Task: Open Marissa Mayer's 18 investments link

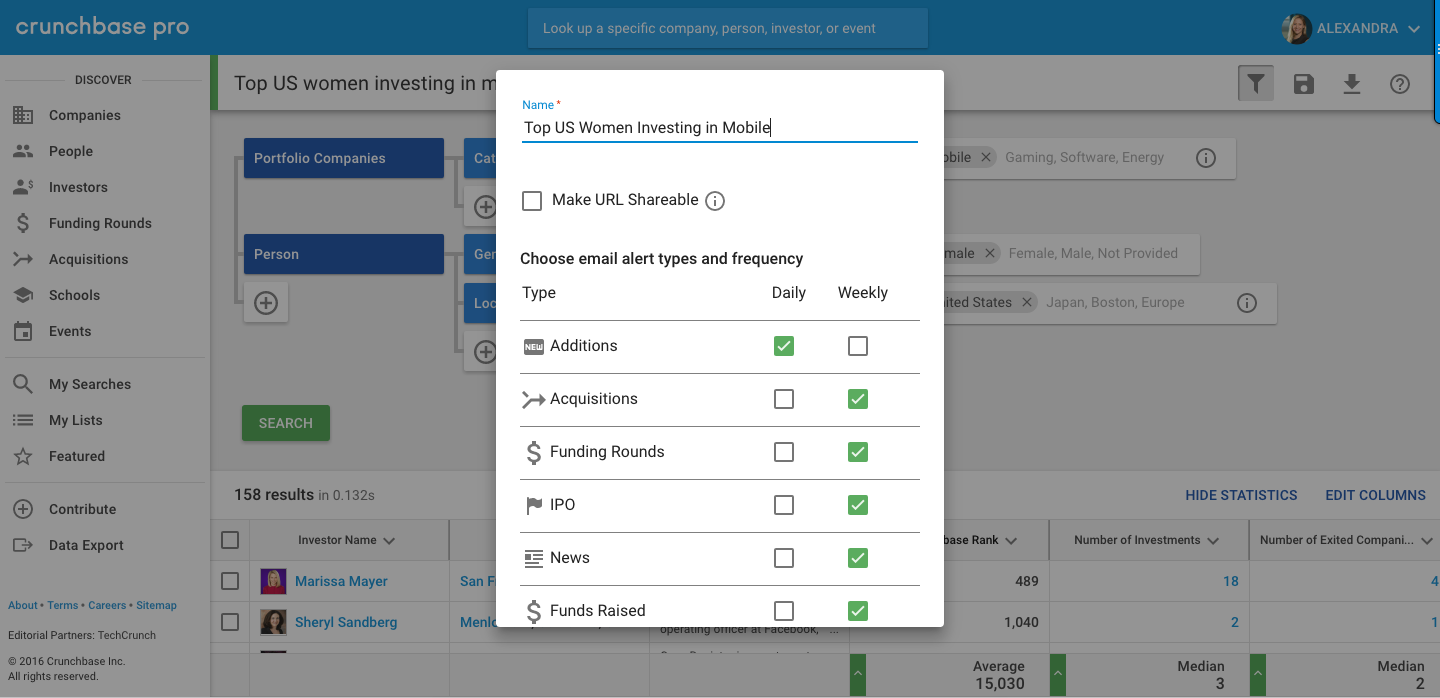Action: point(1231,581)
